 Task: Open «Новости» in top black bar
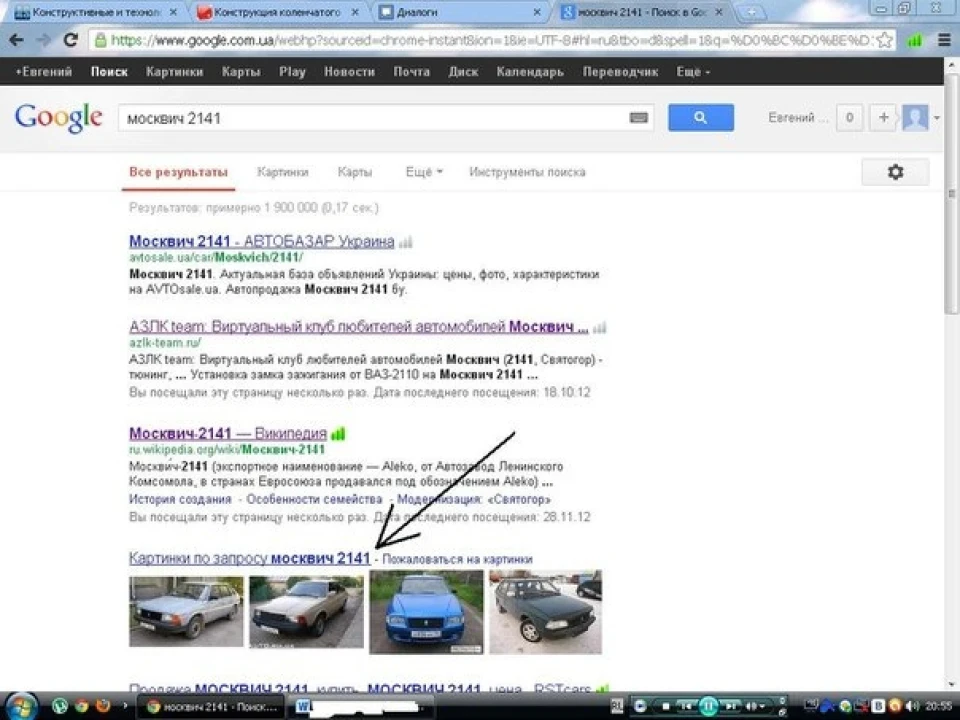(x=350, y=72)
